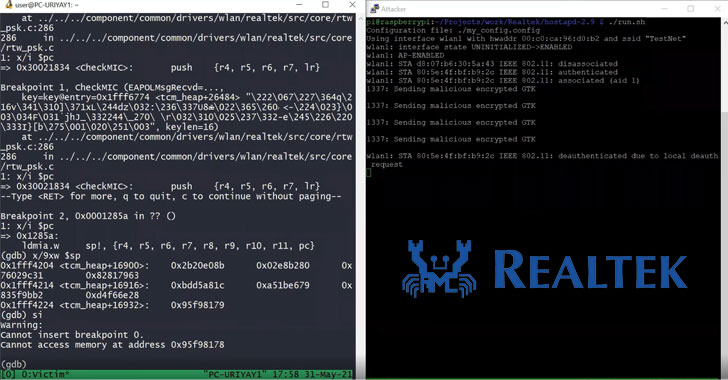Viewport: 728px width, 380px height.
Task: Click the user@PC-URIYAY1 window title text
Action: pos(47,5)
